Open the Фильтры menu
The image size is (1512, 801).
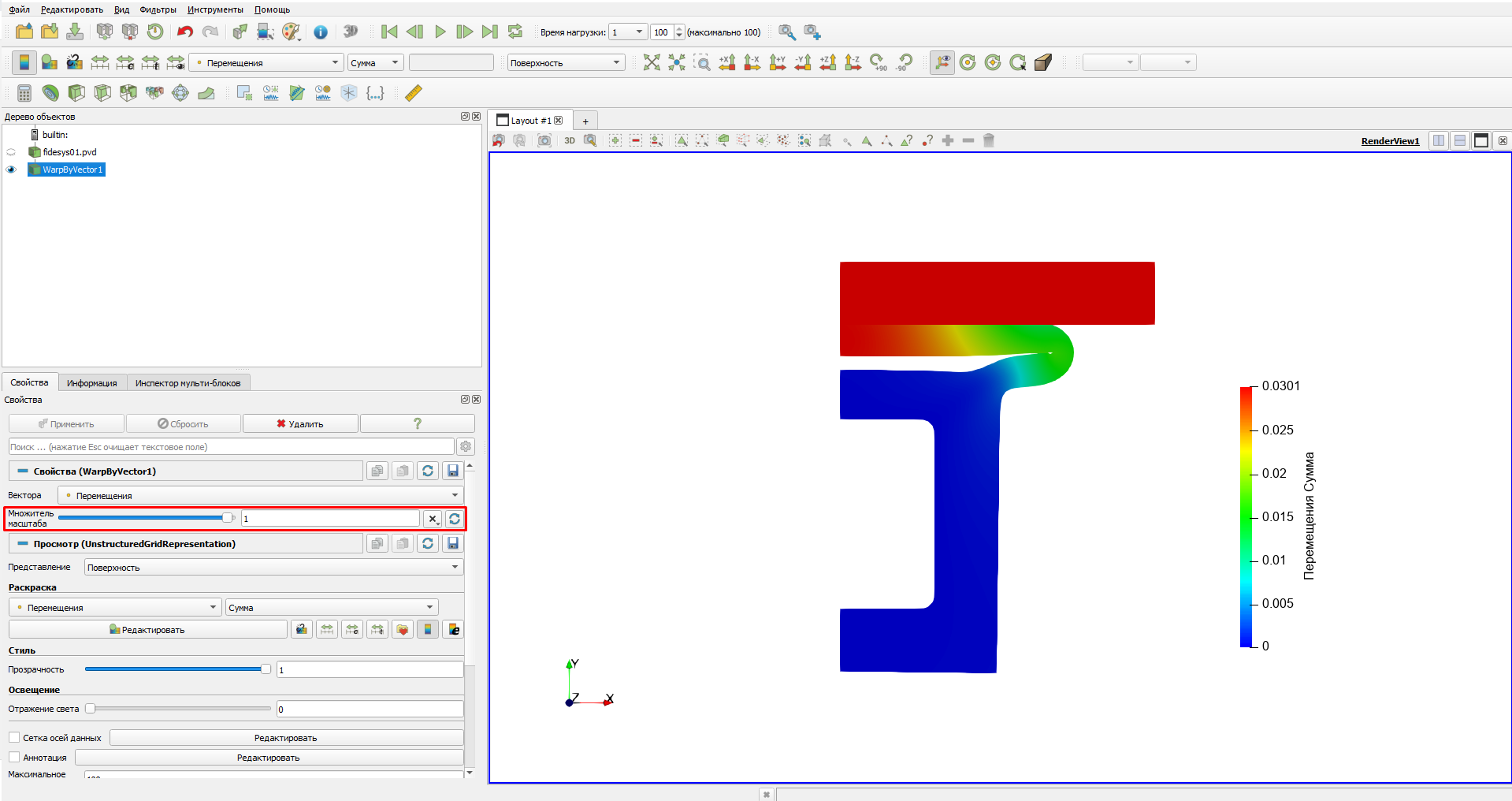158,9
